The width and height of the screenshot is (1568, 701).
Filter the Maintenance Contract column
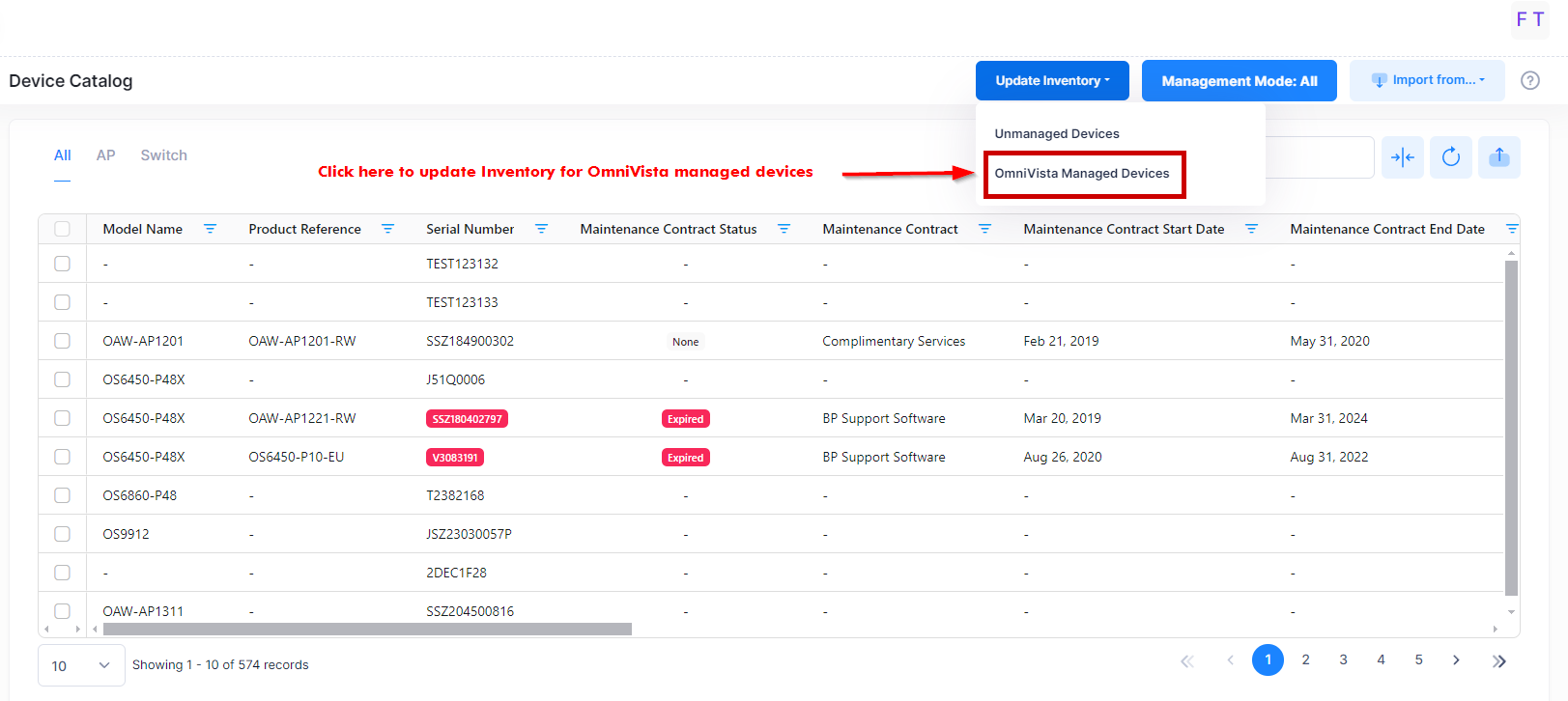click(984, 229)
